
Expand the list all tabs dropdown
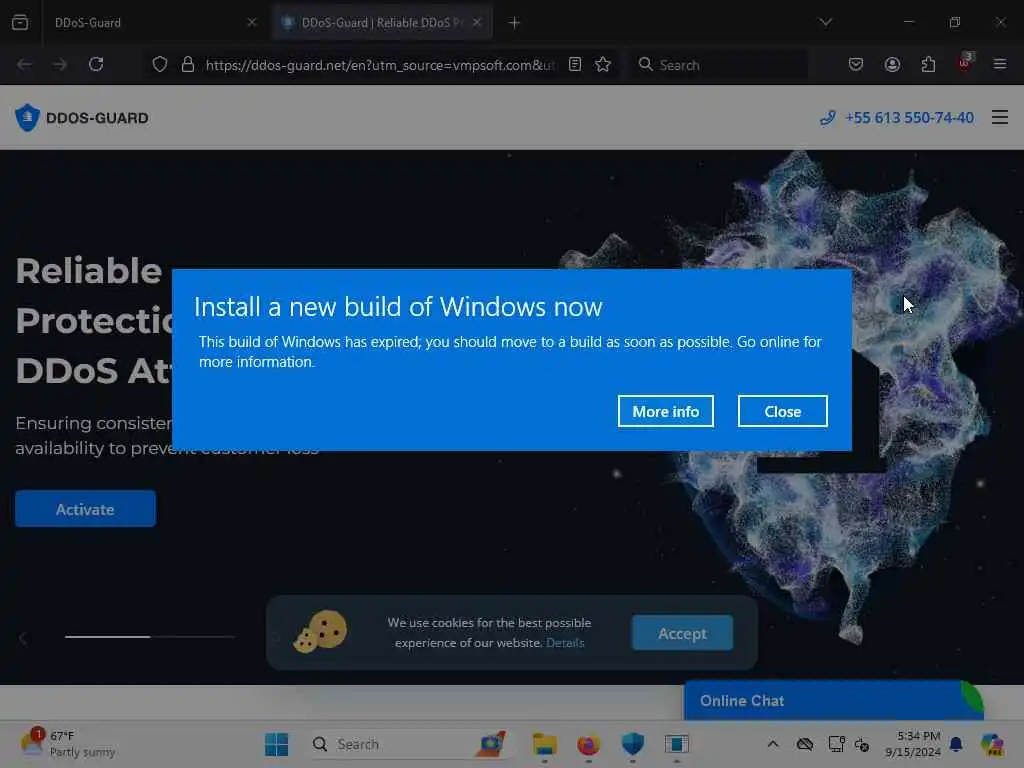[825, 23]
